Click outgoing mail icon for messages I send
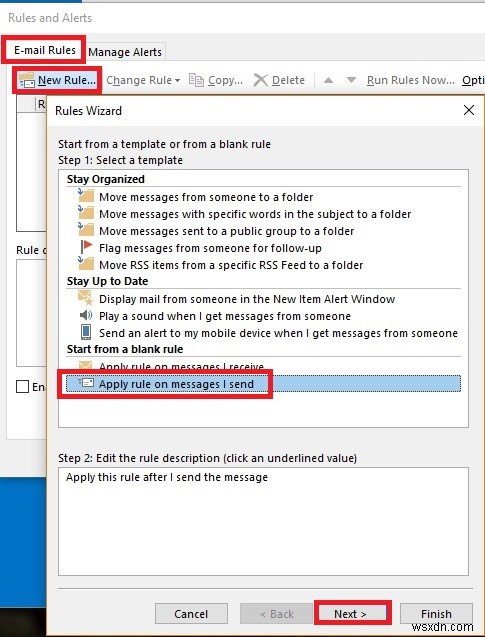Viewport: 485px width, 637px height. (x=86, y=383)
